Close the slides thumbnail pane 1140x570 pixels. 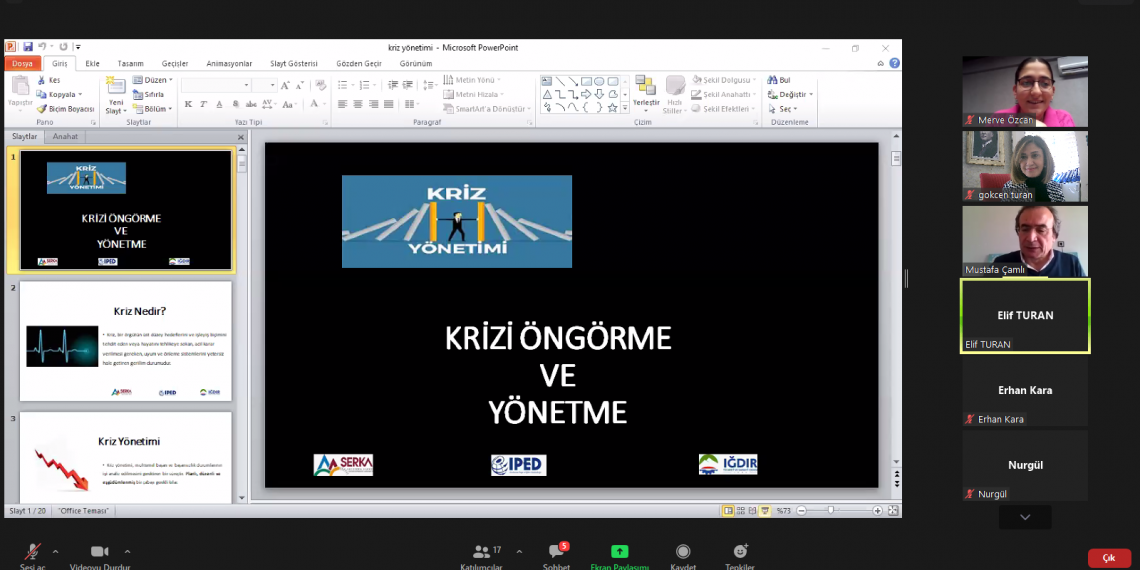[x=241, y=137]
